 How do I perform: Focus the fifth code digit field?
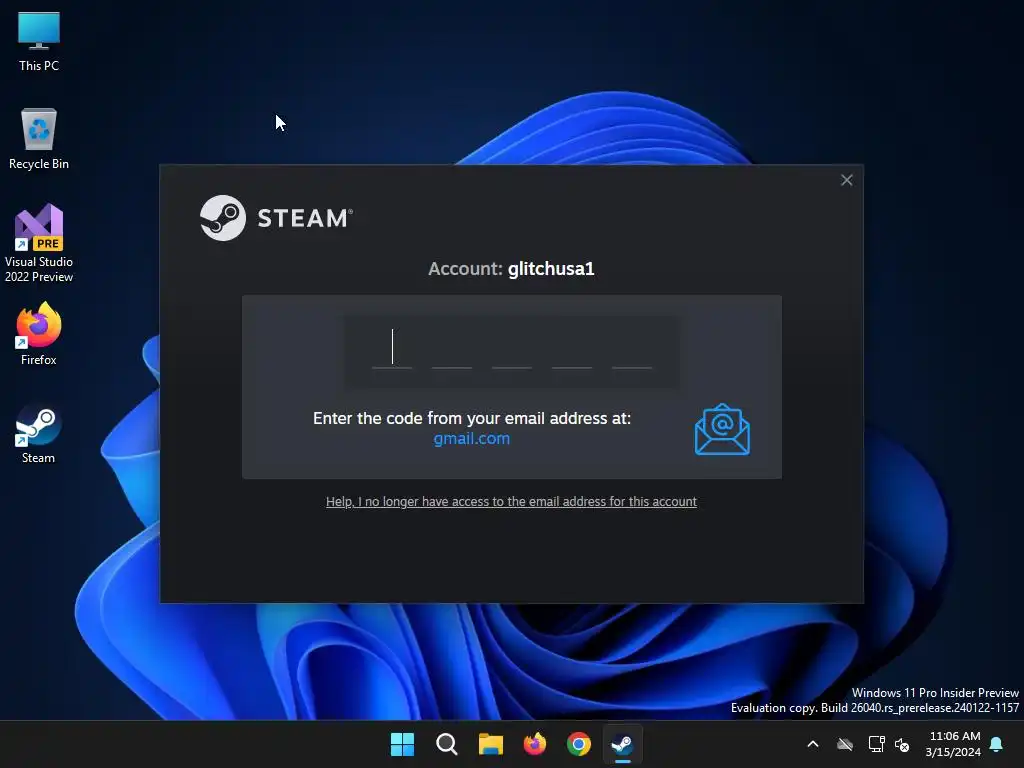point(632,349)
